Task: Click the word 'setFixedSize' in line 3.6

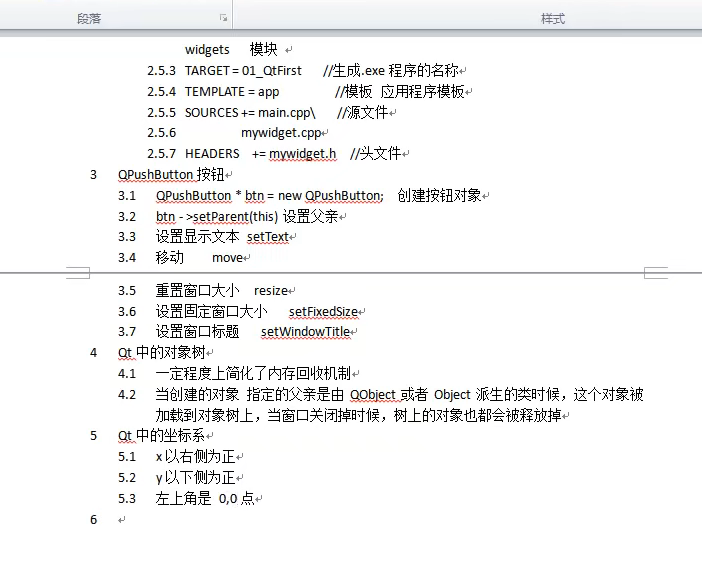Action: (323, 312)
